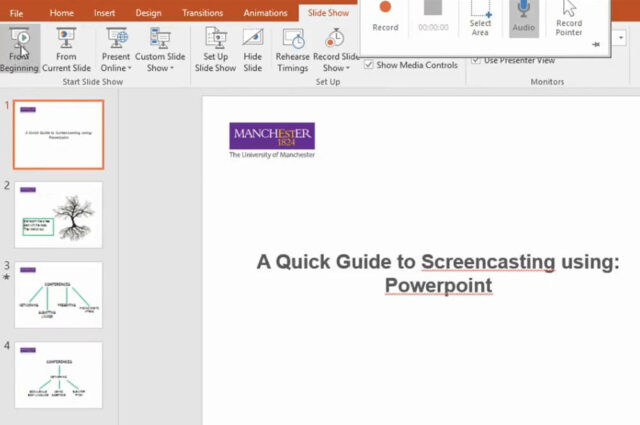Viewport: 640px width, 425px height.
Task: Open Custom Slide Show menu
Action: pos(160,50)
